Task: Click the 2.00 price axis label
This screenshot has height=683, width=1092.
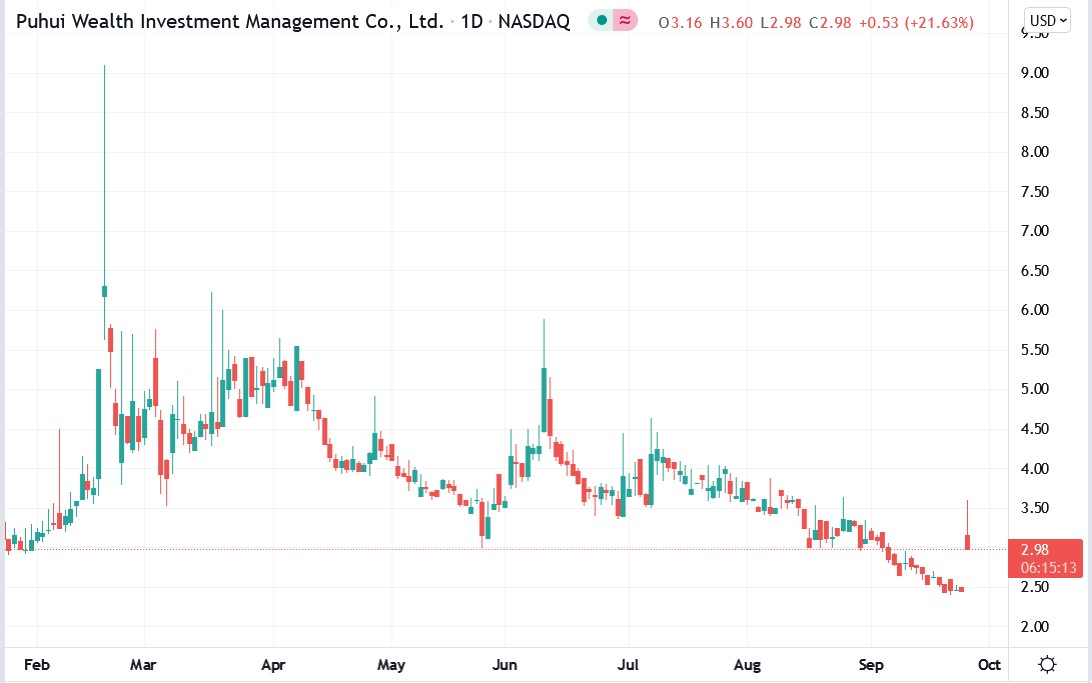Action: [x=1035, y=627]
